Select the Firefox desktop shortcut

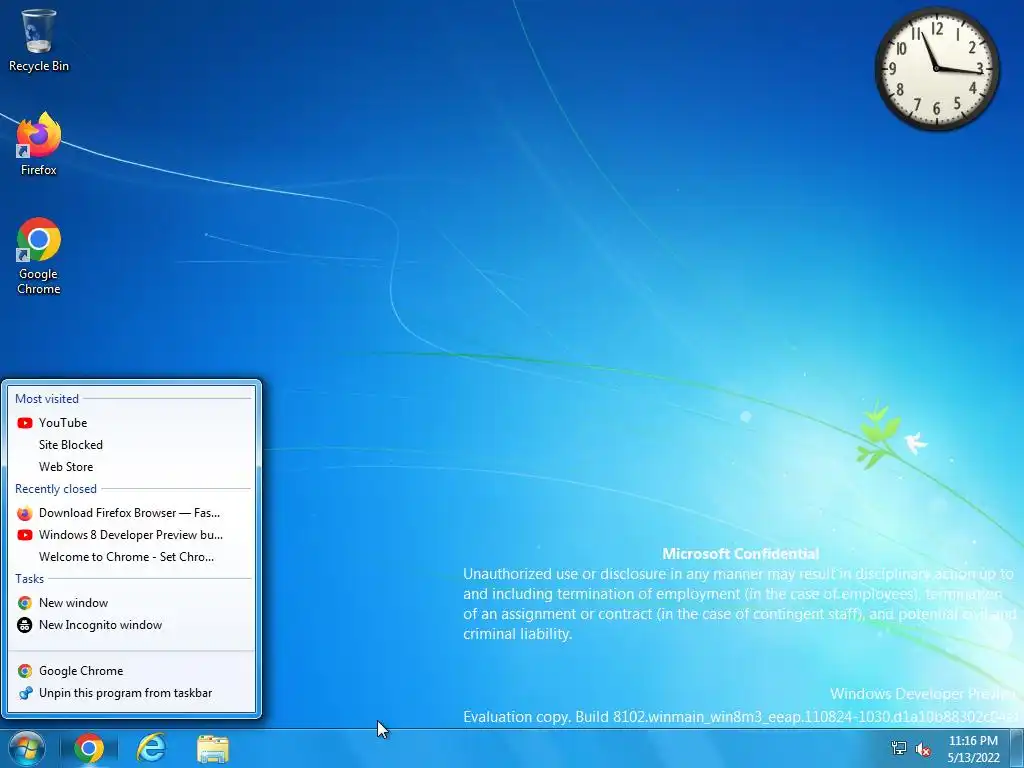click(39, 144)
